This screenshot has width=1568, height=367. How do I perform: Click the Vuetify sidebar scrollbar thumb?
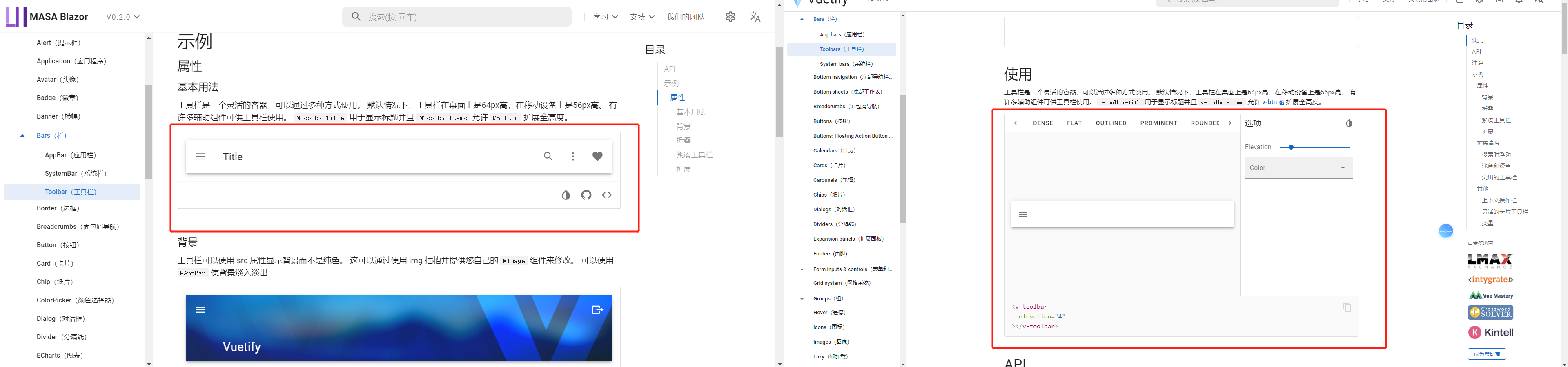[x=903, y=159]
